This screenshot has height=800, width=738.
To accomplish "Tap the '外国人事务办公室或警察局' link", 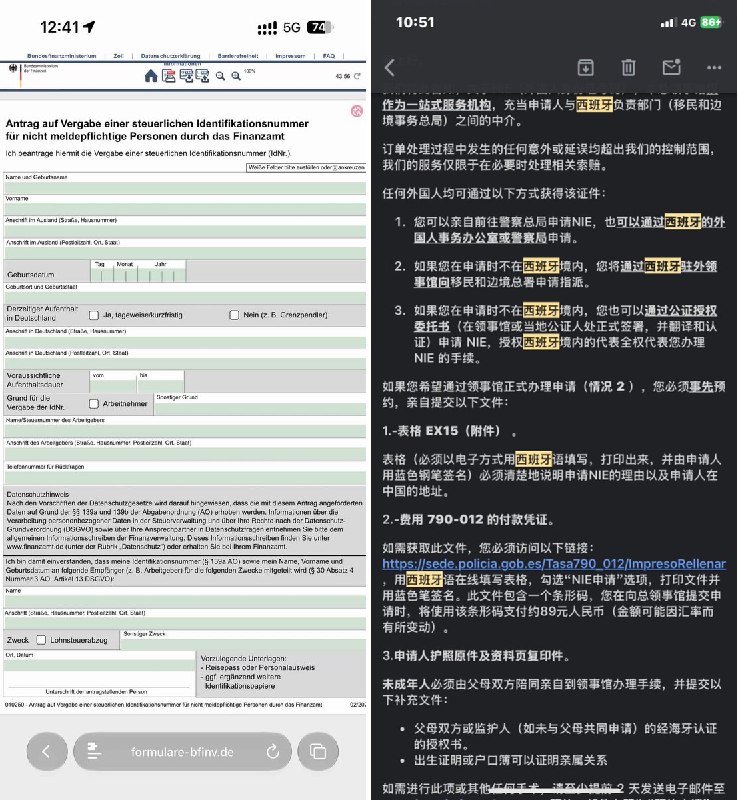I will pos(480,238).
